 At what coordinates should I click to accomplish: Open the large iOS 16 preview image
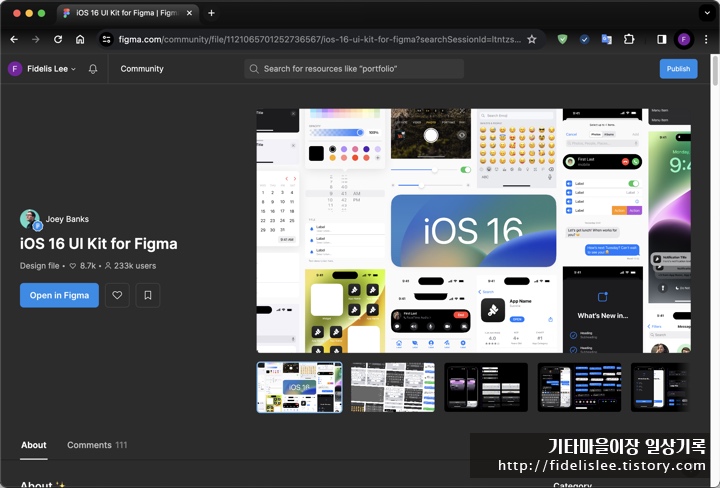(x=473, y=230)
